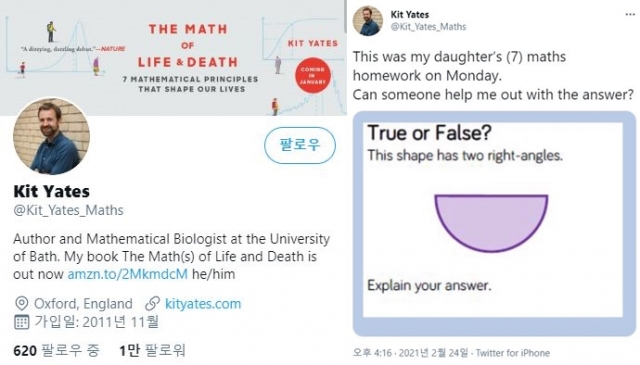Image resolution: width=640 pixels, height=365 pixels.
Task: View the 620 팔로우 중 following list
Action: [x=56, y=350]
